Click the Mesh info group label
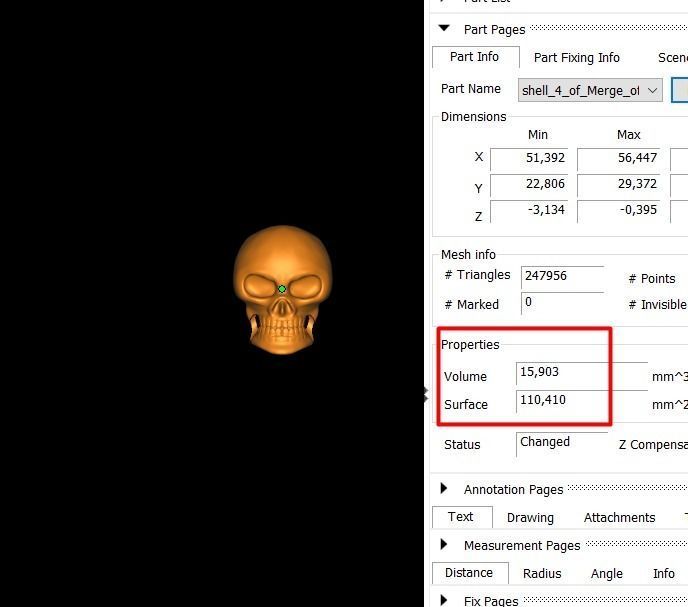 coord(468,255)
